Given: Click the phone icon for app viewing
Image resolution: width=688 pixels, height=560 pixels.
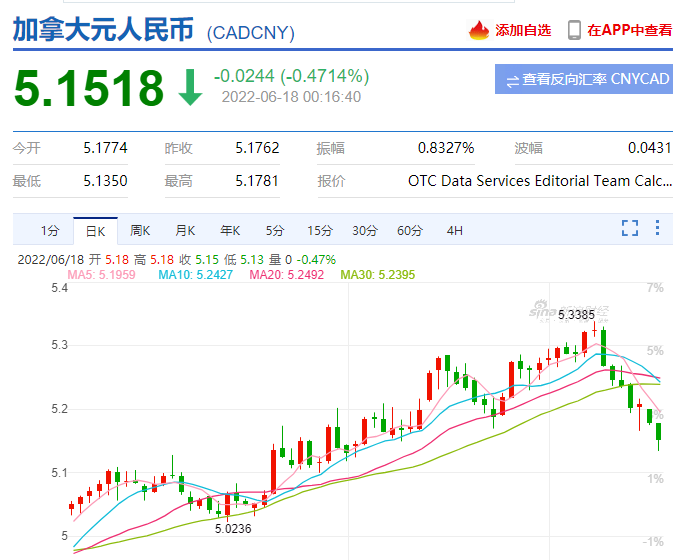Looking at the screenshot, I should point(574,30).
